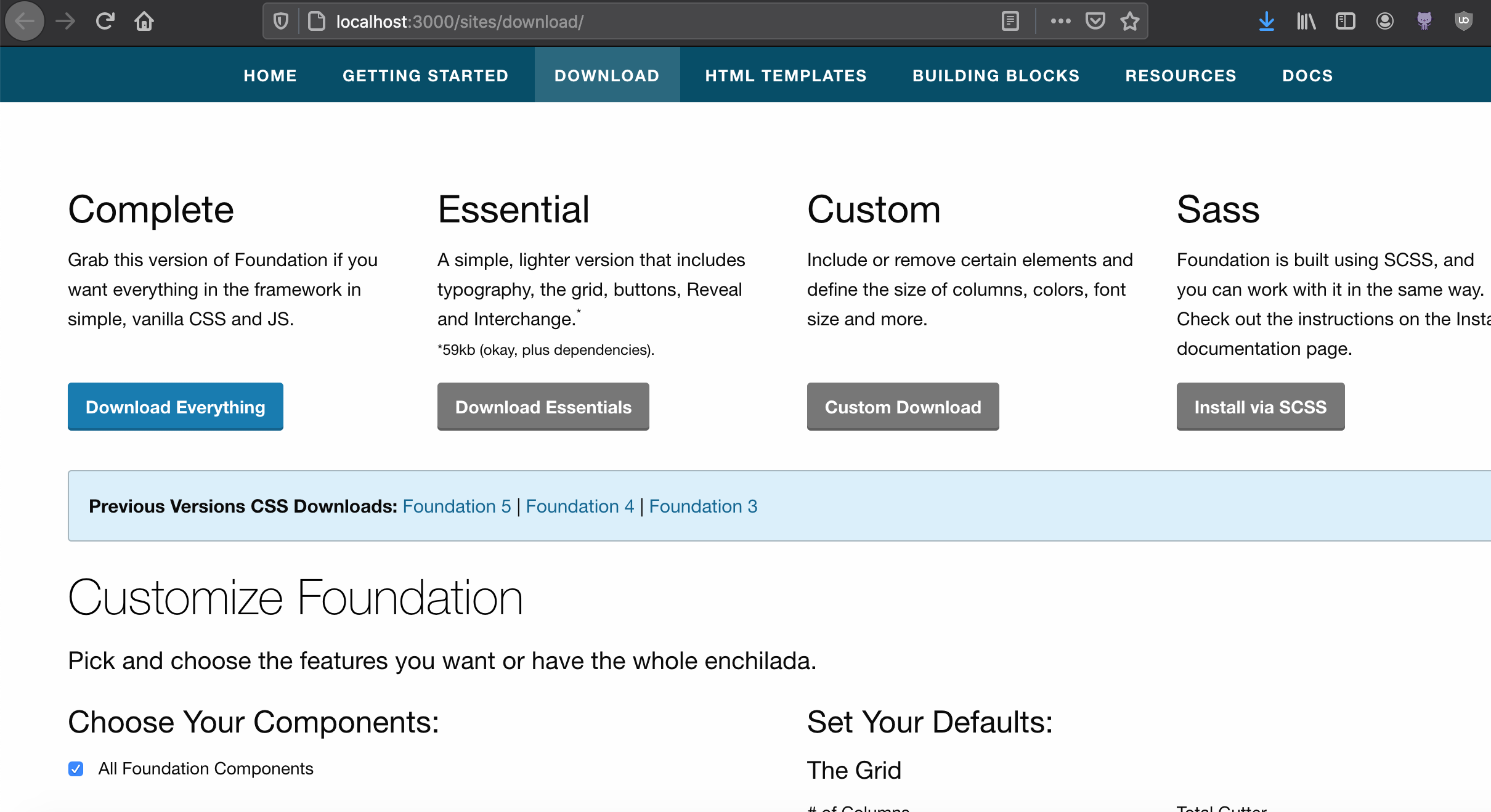Open the Foundation 5 downloads link
Screen dimensions: 1491x812
(x=456, y=506)
